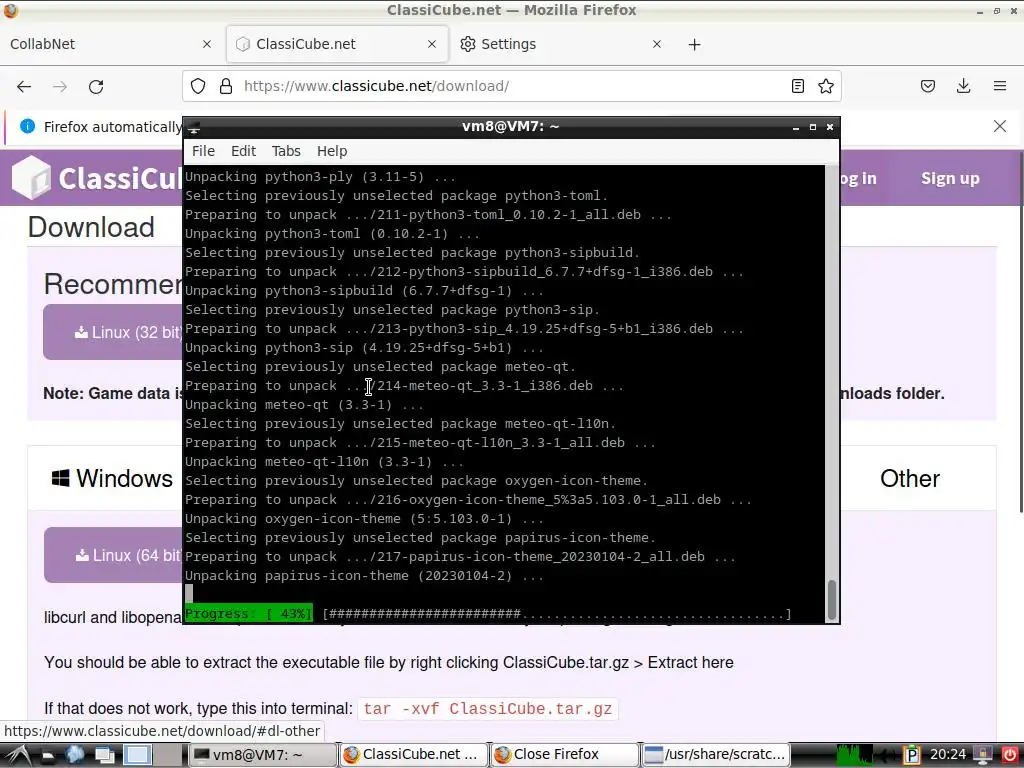Open the terminal Help menu

tap(332, 151)
